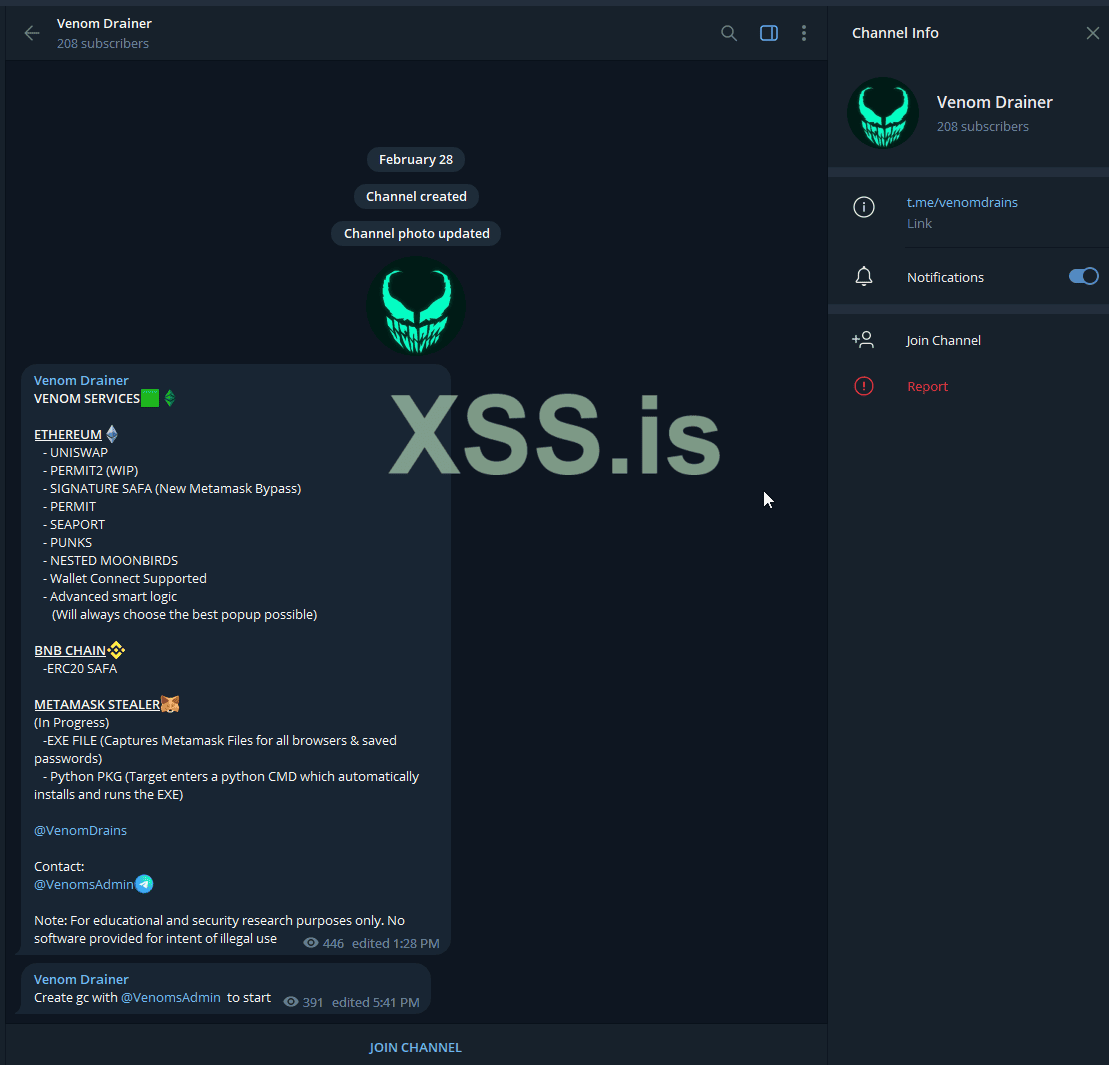Screen dimensions: 1109x1065
Task: Click the '-ERC20 SAFA' line
Action: [80, 668]
